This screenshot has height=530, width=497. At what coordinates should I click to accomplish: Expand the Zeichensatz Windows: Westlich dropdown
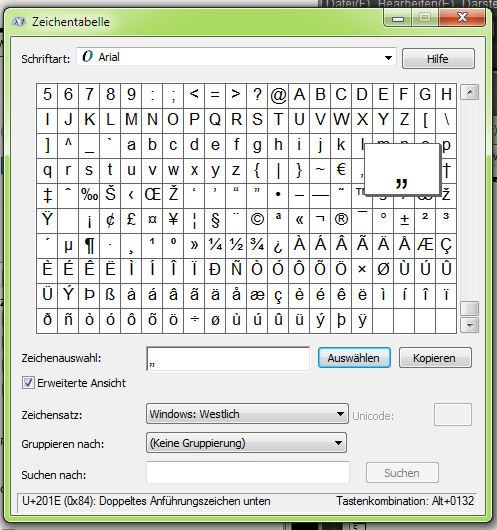tap(247, 414)
